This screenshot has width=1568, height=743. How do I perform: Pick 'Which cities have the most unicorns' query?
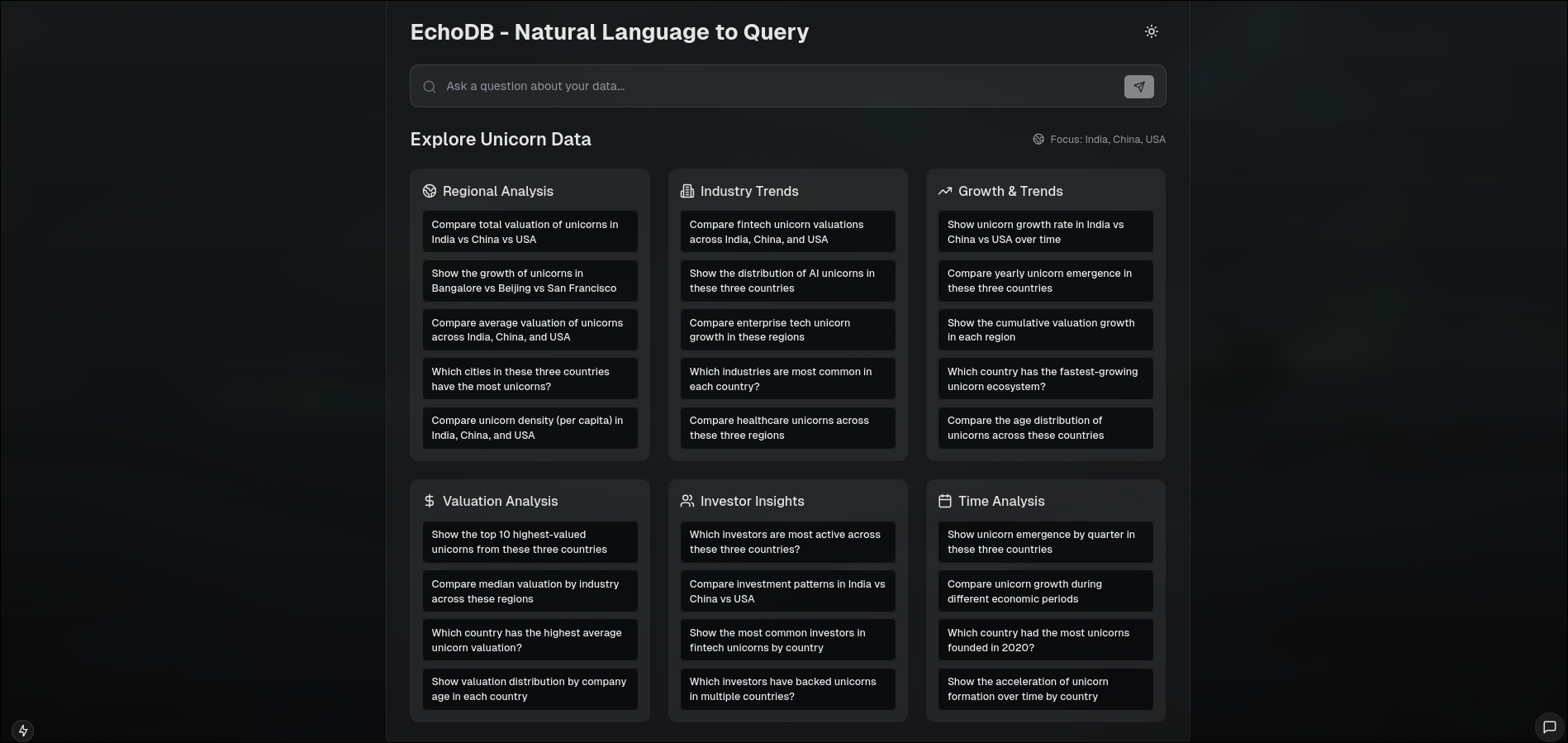530,379
